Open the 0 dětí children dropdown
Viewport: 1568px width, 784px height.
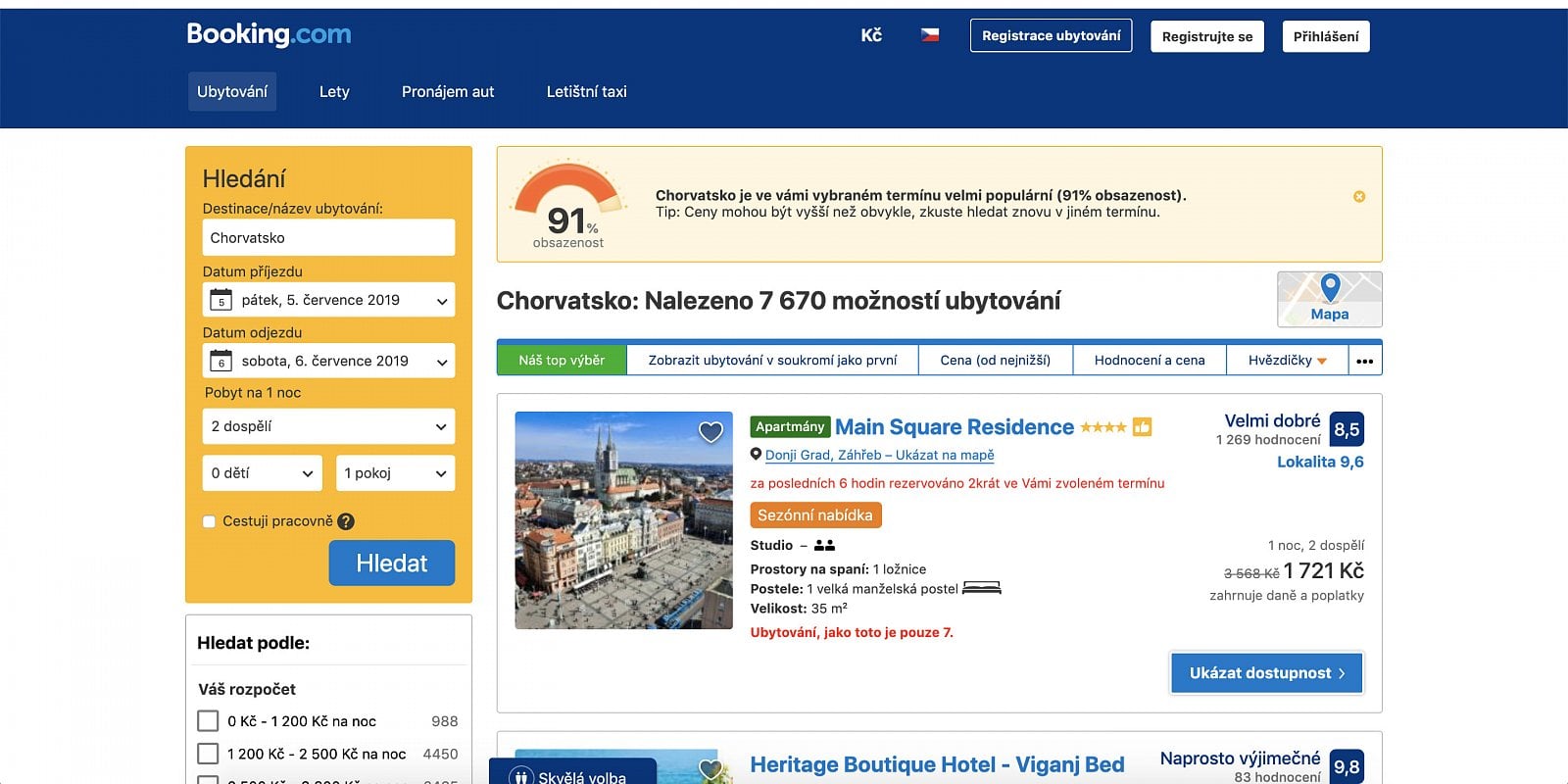[x=263, y=473]
